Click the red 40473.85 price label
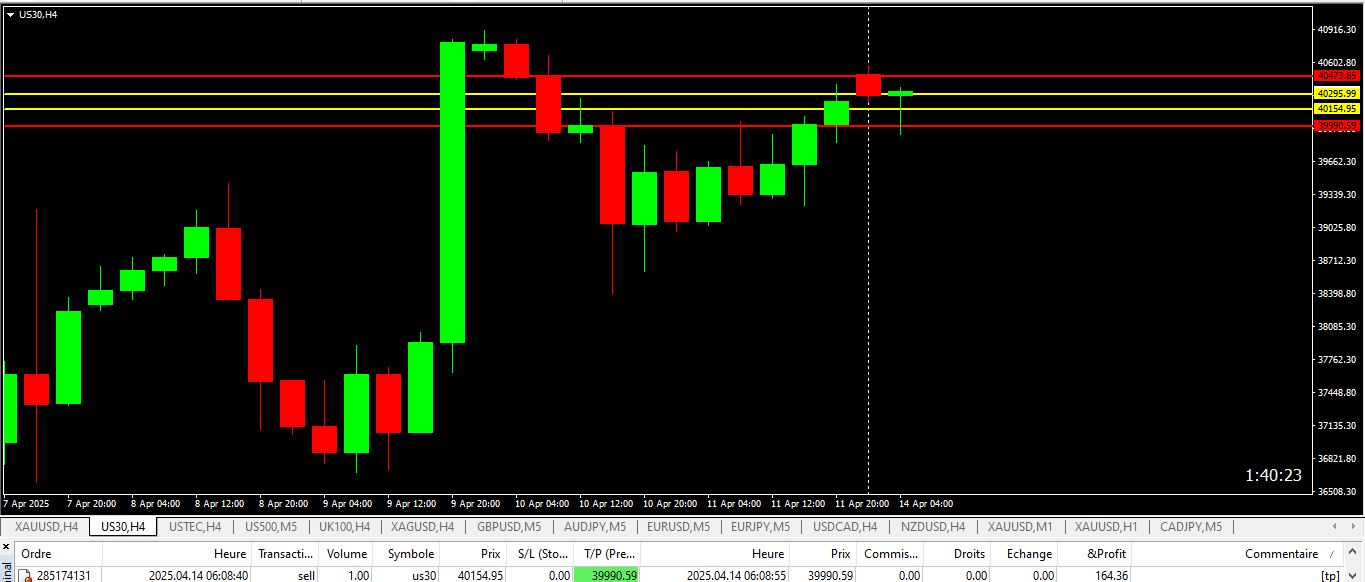1365x582 pixels. (x=1337, y=76)
